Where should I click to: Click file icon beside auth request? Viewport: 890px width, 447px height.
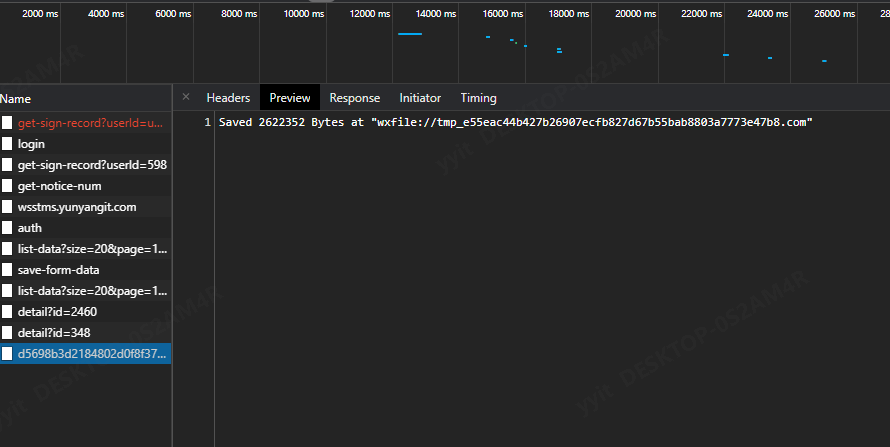tap(7, 228)
